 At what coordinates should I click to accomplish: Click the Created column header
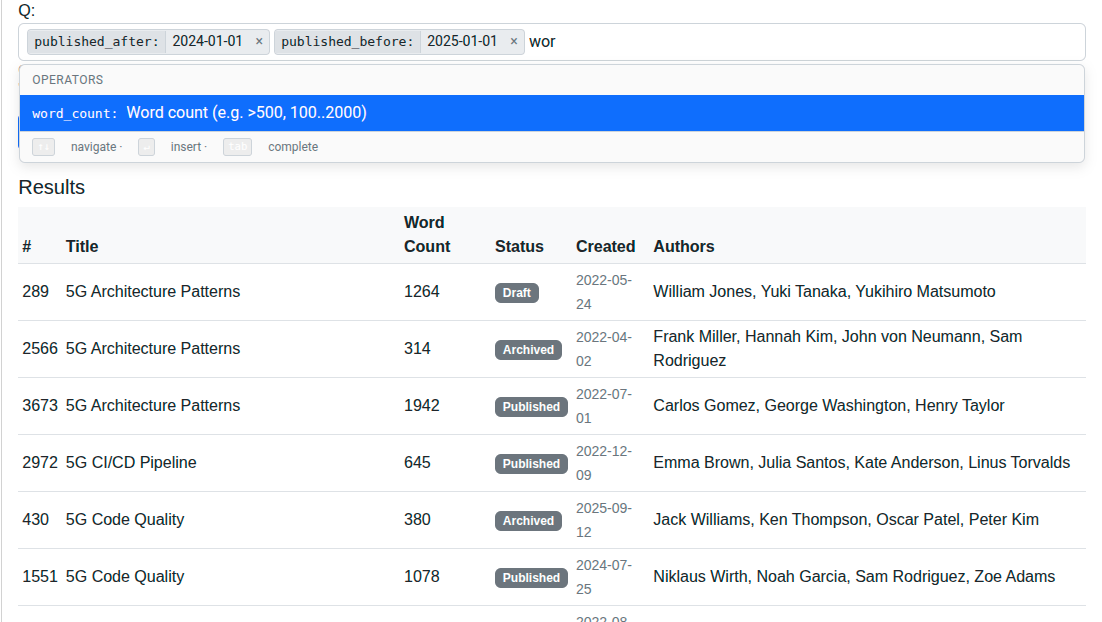click(x=606, y=247)
